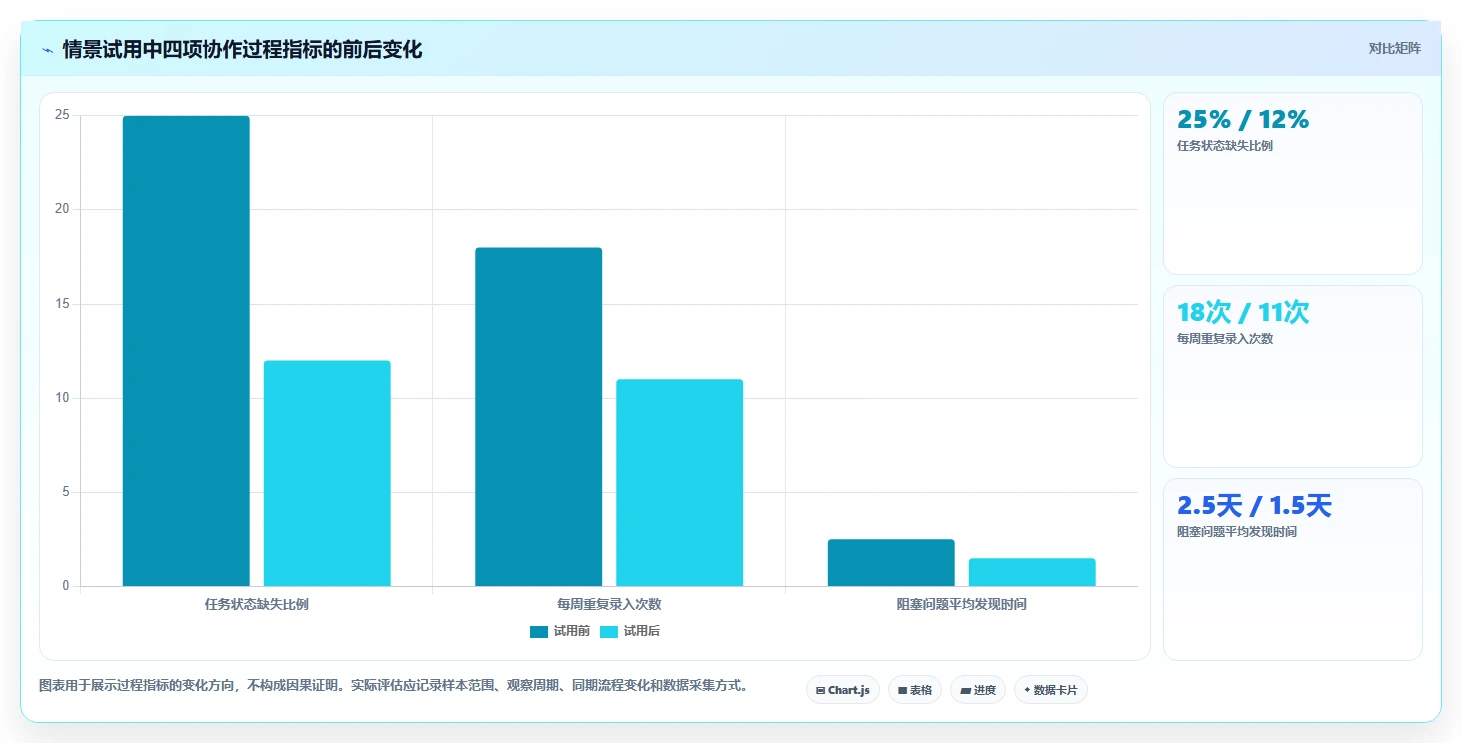Click the 阻塞问题平均发现时间 x-axis label
This screenshot has width=1462, height=743.
coord(962,604)
